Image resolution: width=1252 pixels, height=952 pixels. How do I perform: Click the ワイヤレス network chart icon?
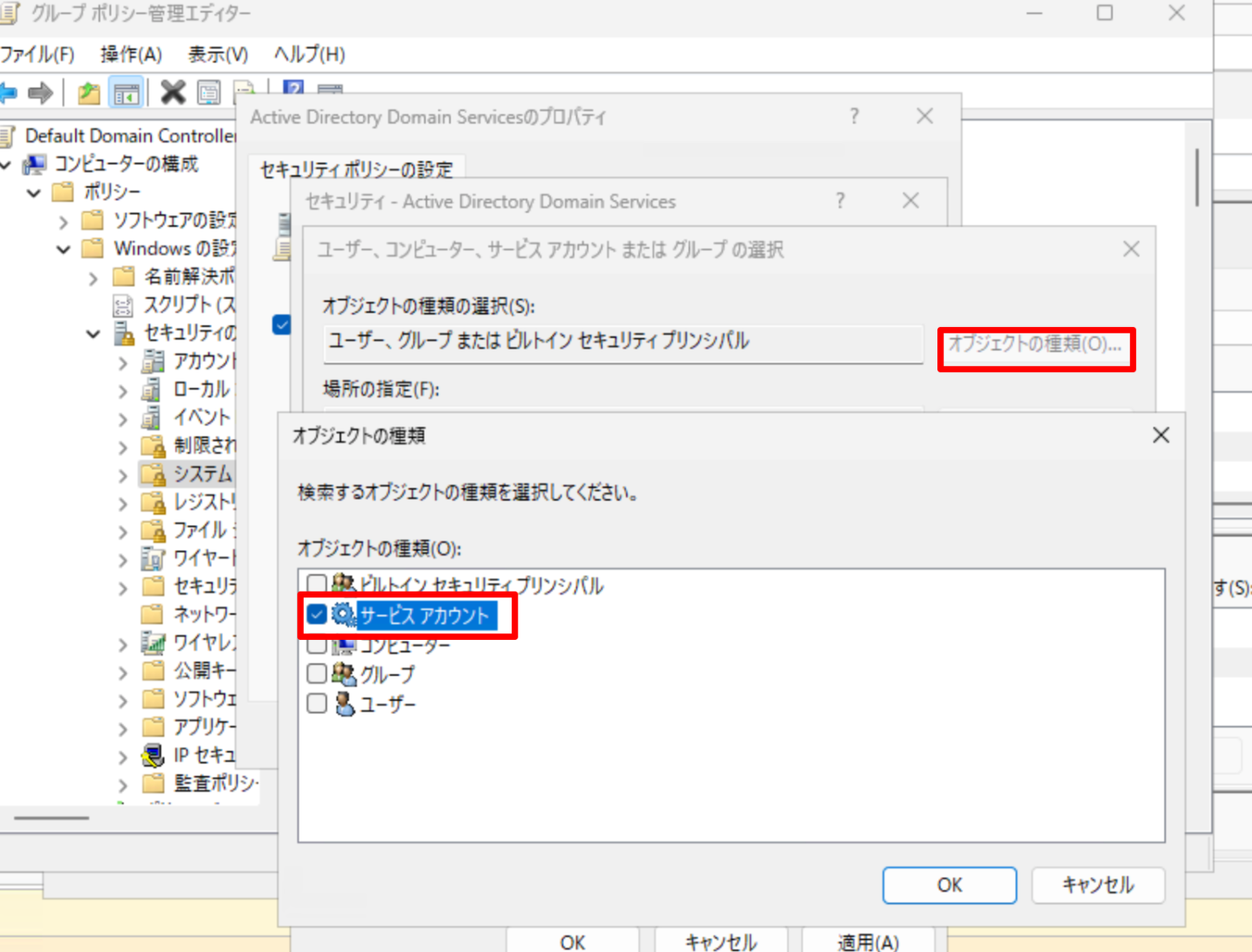[x=154, y=642]
